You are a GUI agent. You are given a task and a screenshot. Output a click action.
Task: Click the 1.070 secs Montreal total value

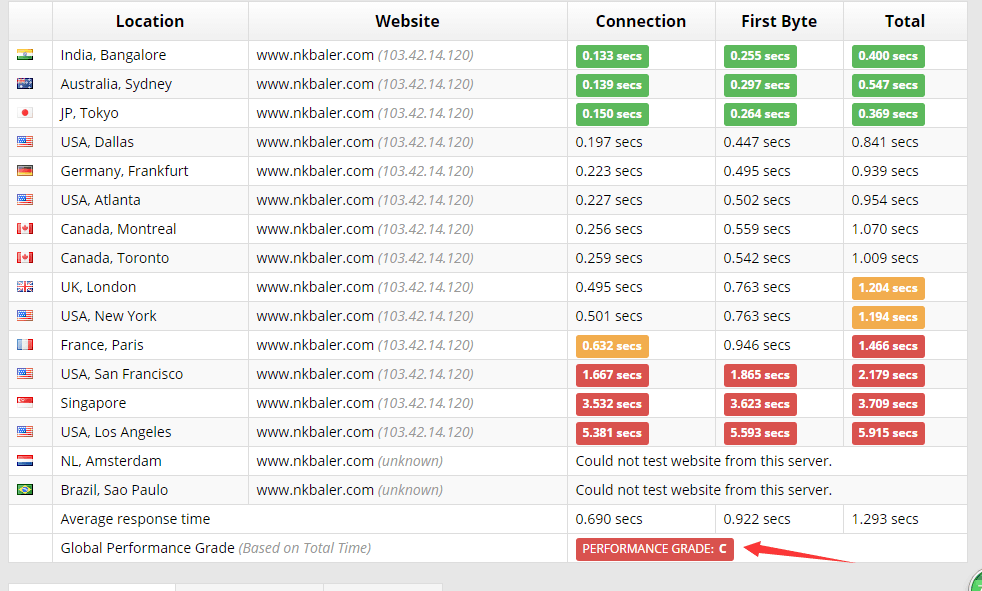pyautogui.click(x=885, y=229)
